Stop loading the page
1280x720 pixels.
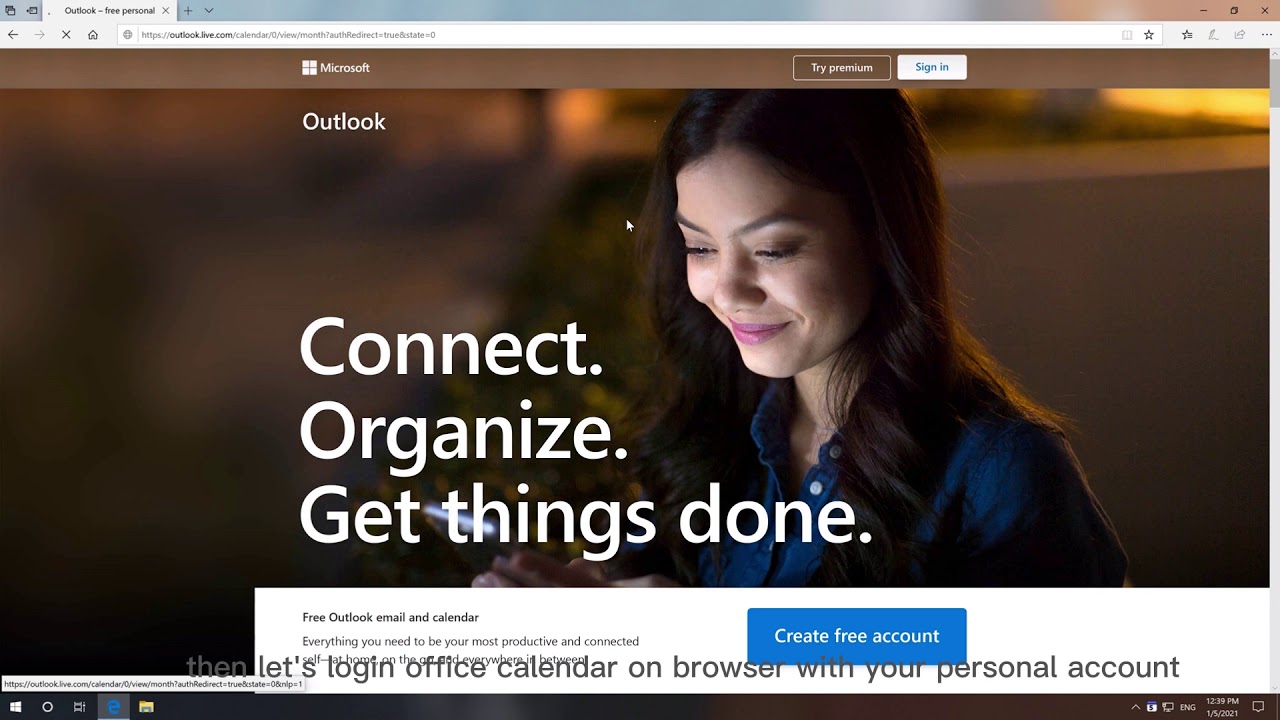[x=66, y=35]
